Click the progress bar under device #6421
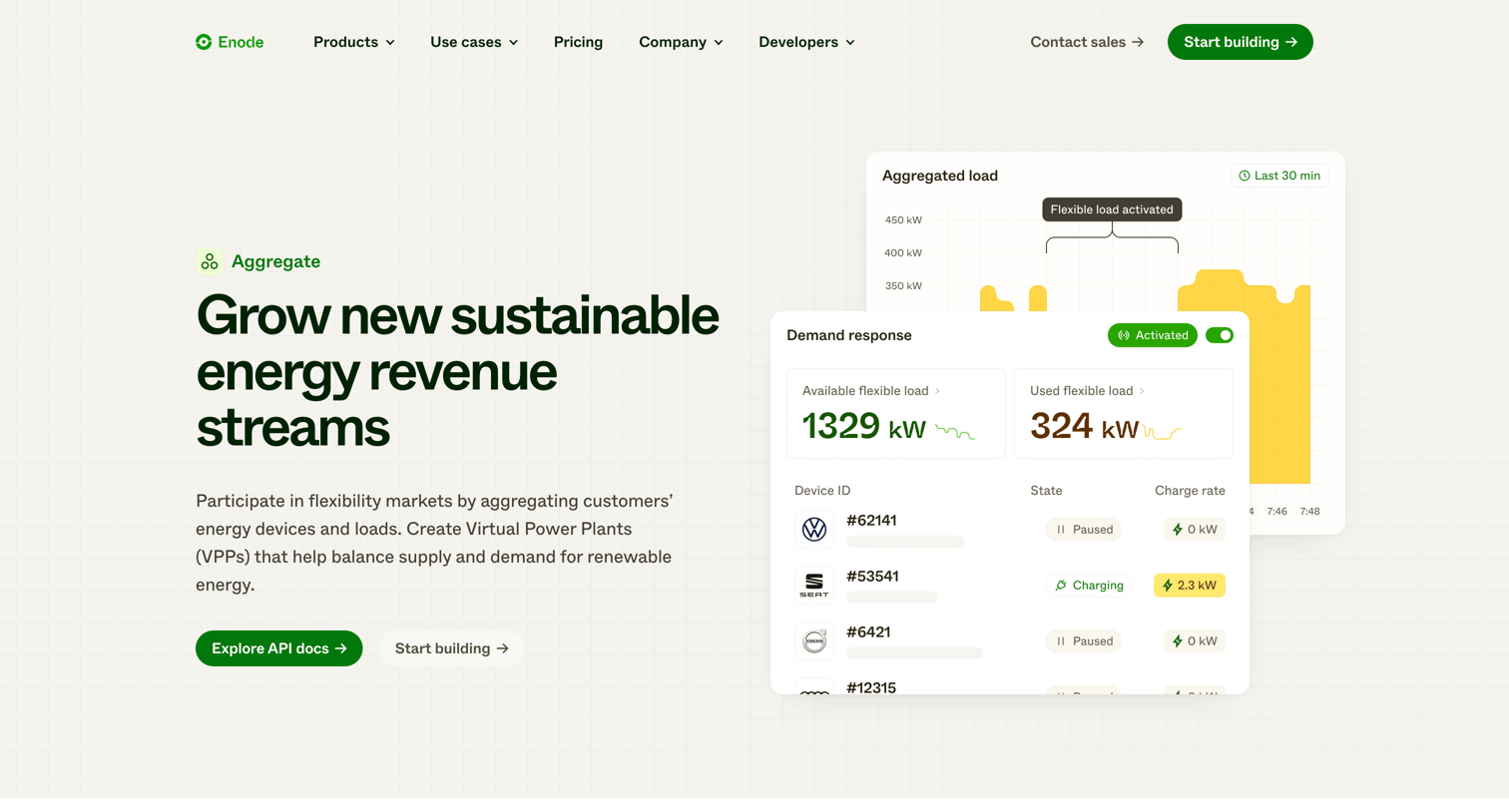Viewport: 1509px width, 812px height. (914, 653)
